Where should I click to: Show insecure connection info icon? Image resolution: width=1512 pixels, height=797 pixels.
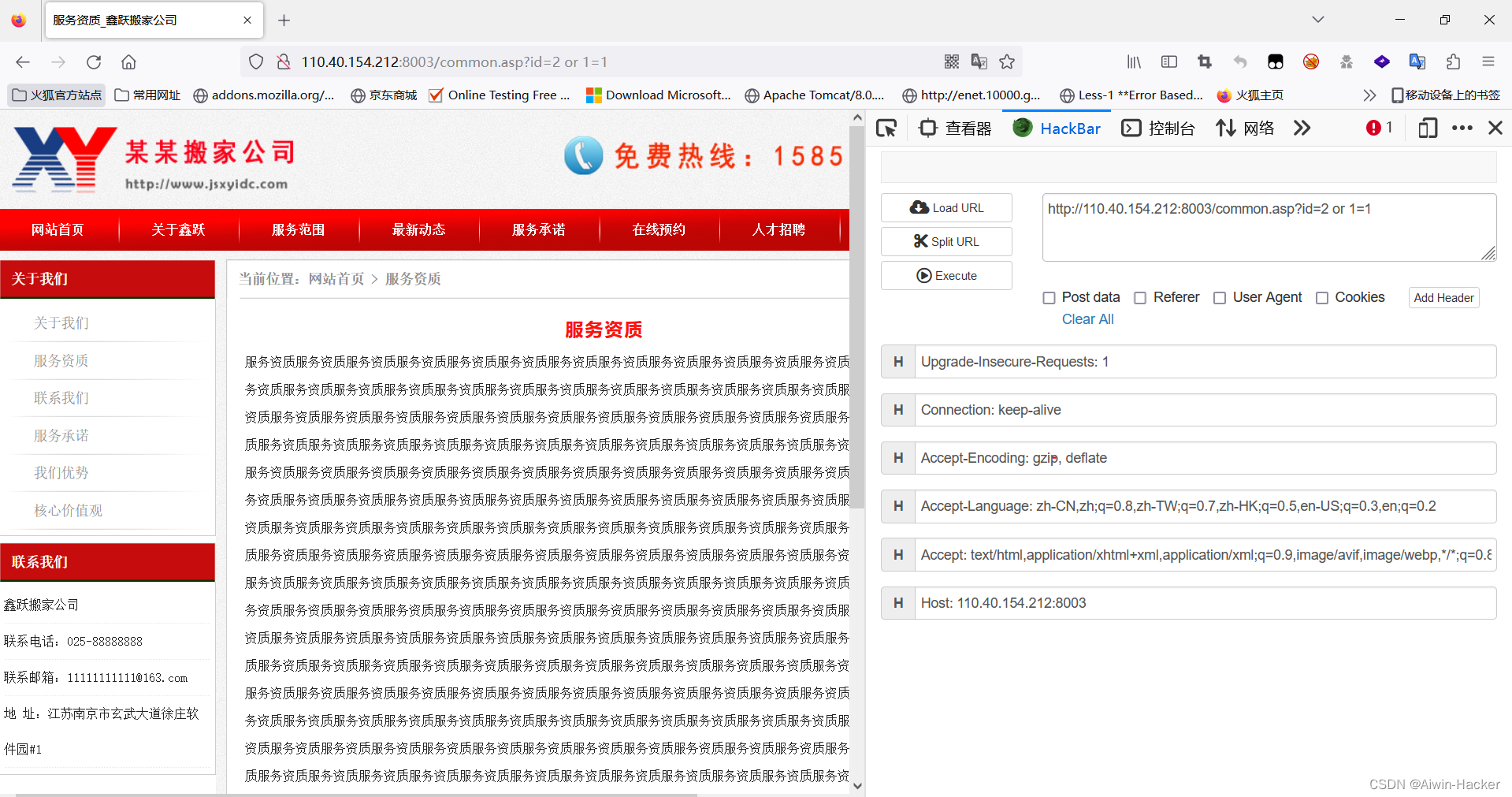pos(284,61)
